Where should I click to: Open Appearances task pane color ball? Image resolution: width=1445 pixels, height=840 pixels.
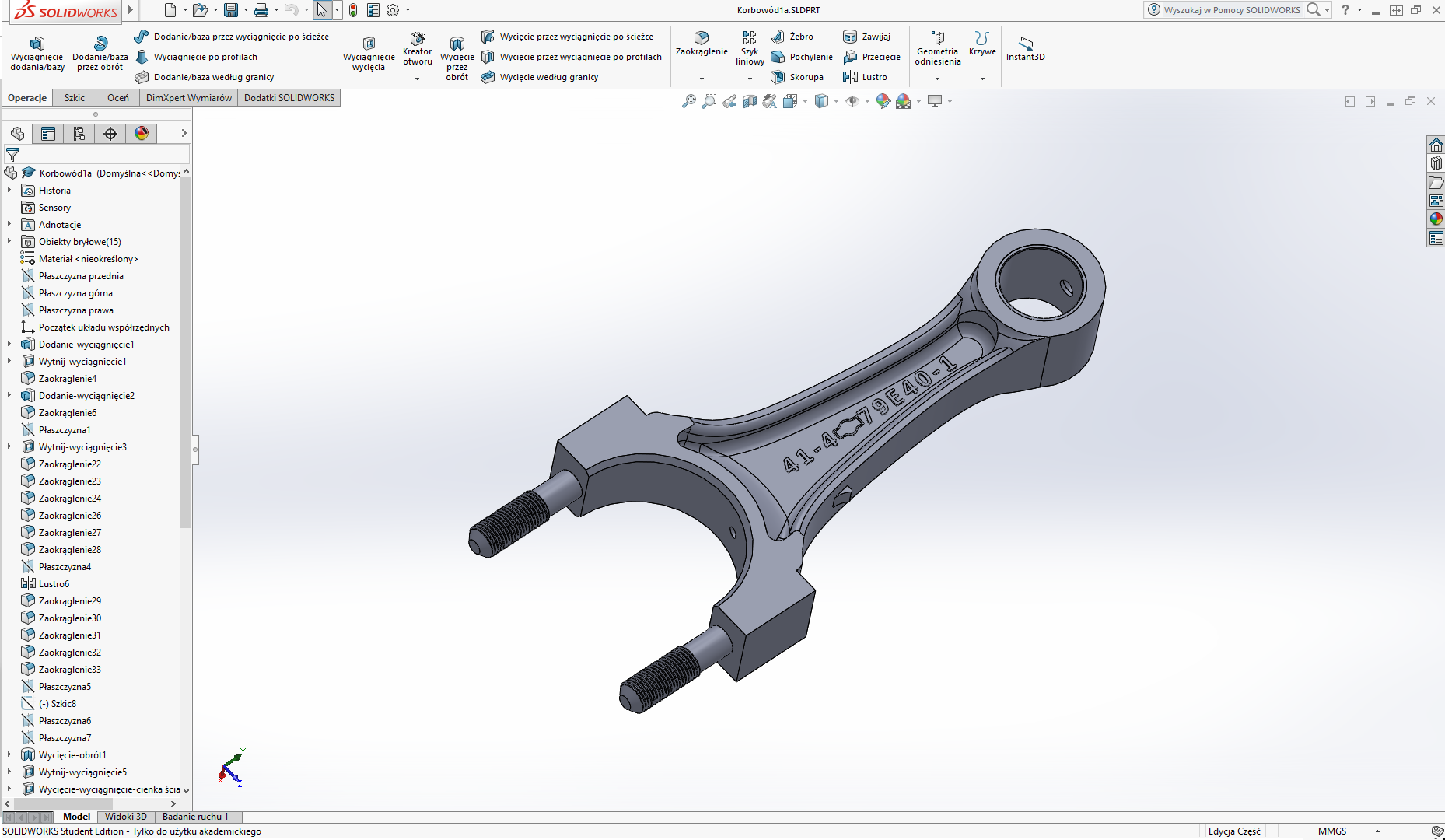pyautogui.click(x=1436, y=219)
